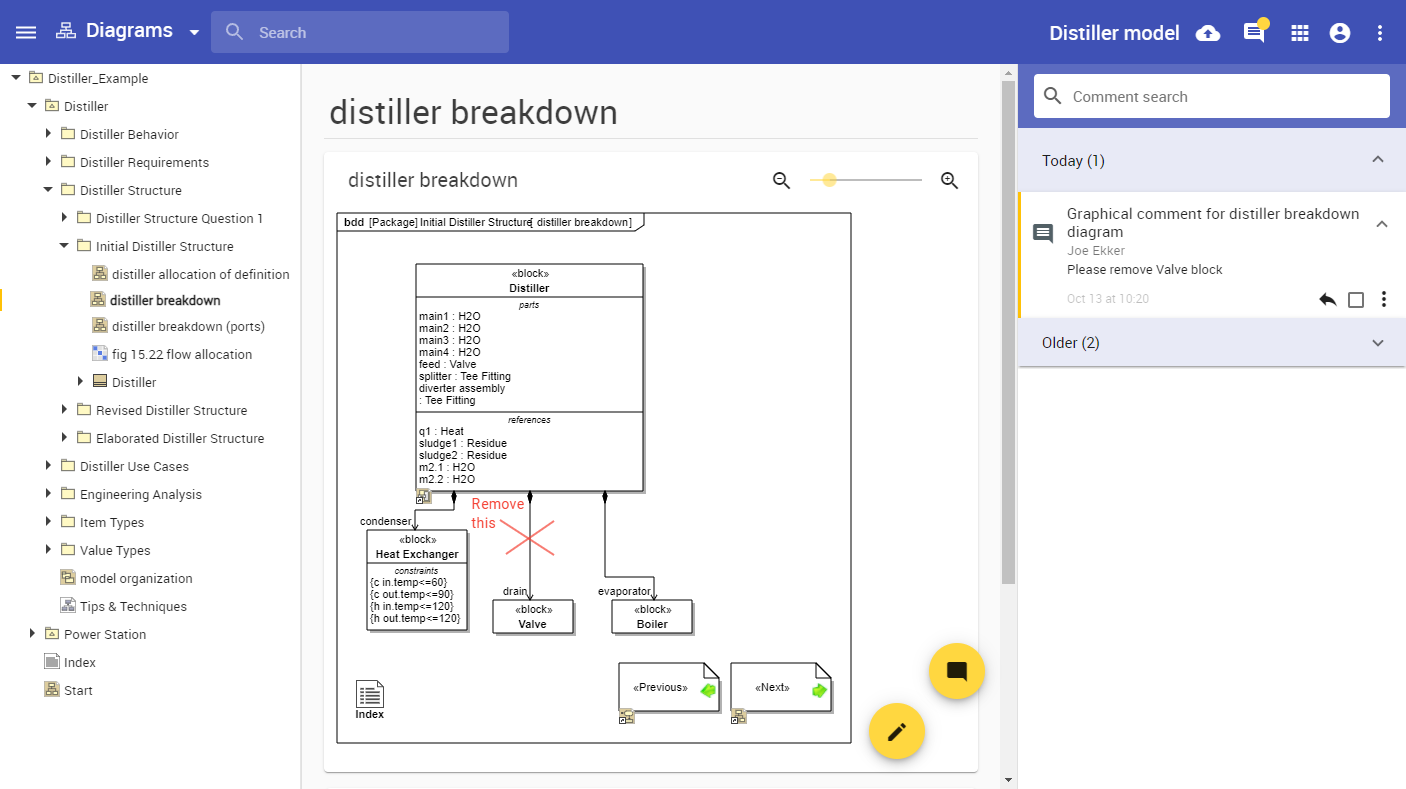The height and width of the screenshot is (789, 1406).
Task: Zoom out the diagram with minus magnifier
Action: click(x=782, y=180)
